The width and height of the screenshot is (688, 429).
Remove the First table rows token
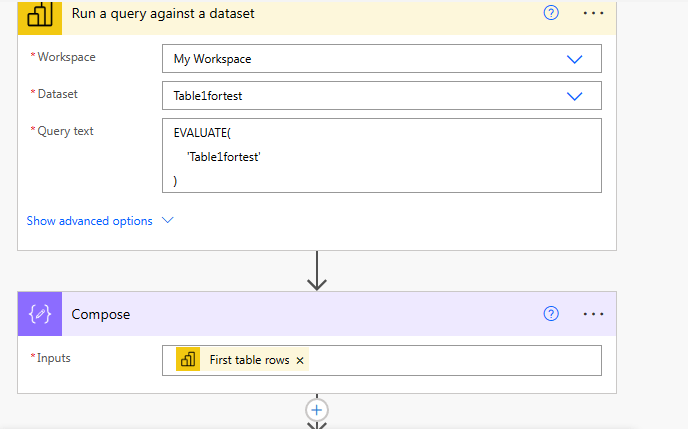coord(300,360)
